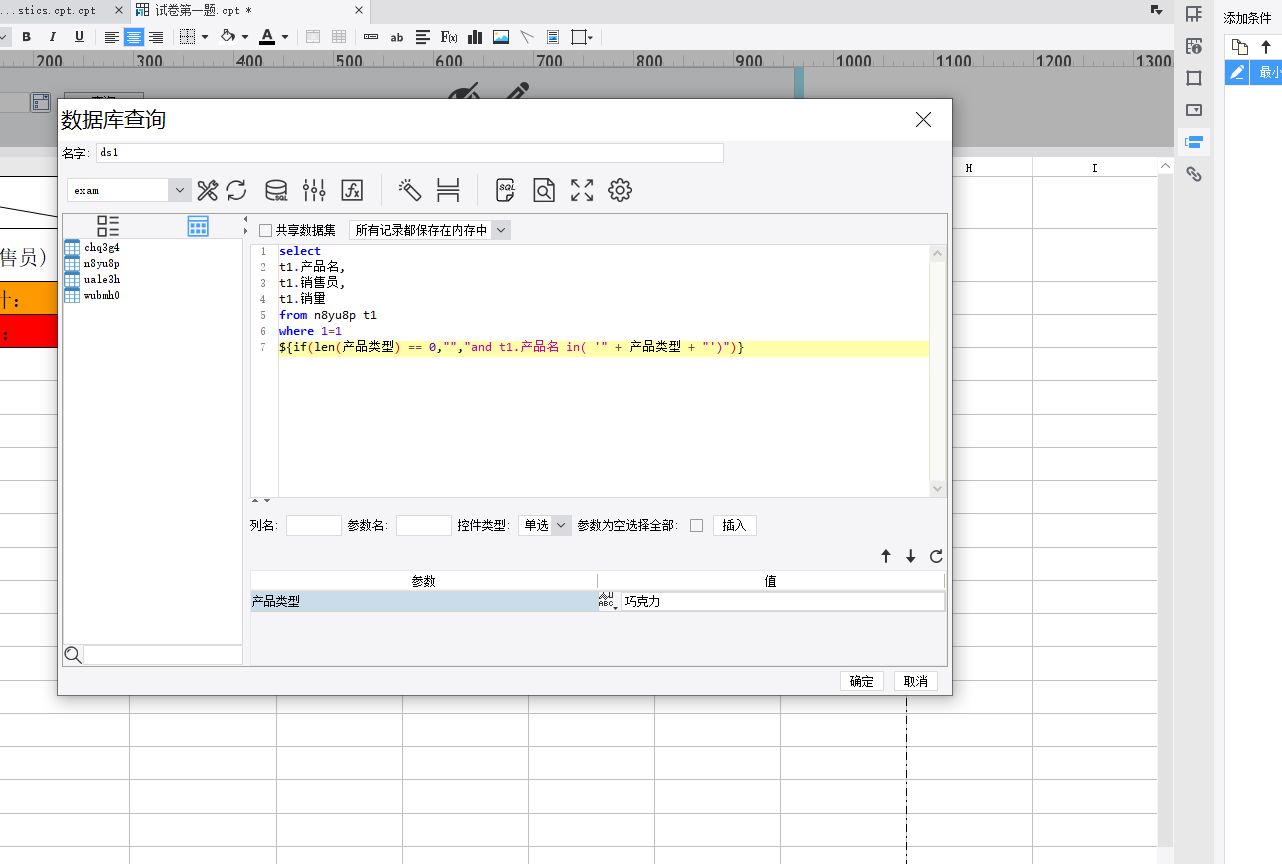Click the 名字 field containing ds1
Image resolution: width=1282 pixels, height=864 pixels.
(410, 153)
